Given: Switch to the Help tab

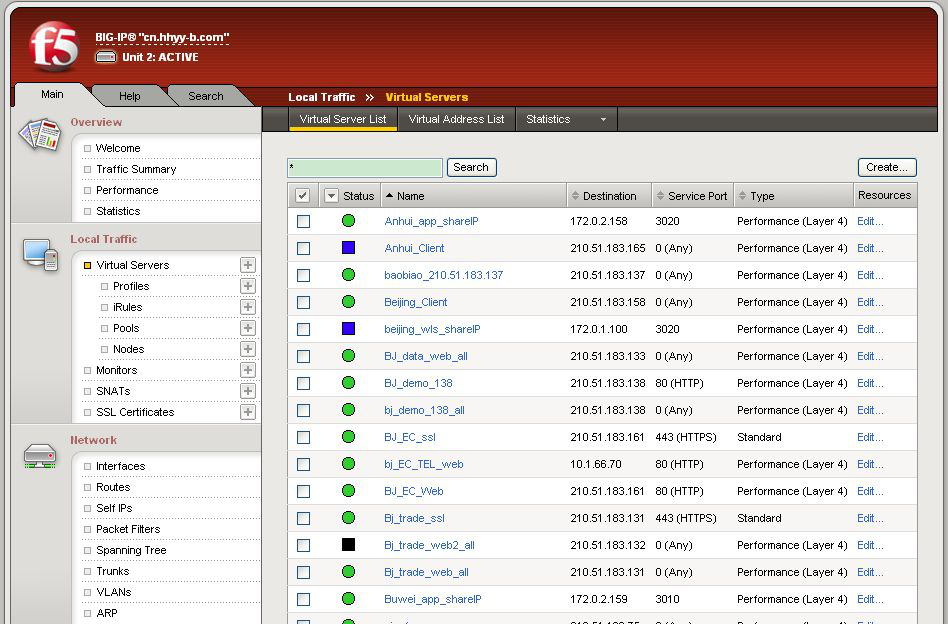Looking at the screenshot, I should (x=130, y=96).
